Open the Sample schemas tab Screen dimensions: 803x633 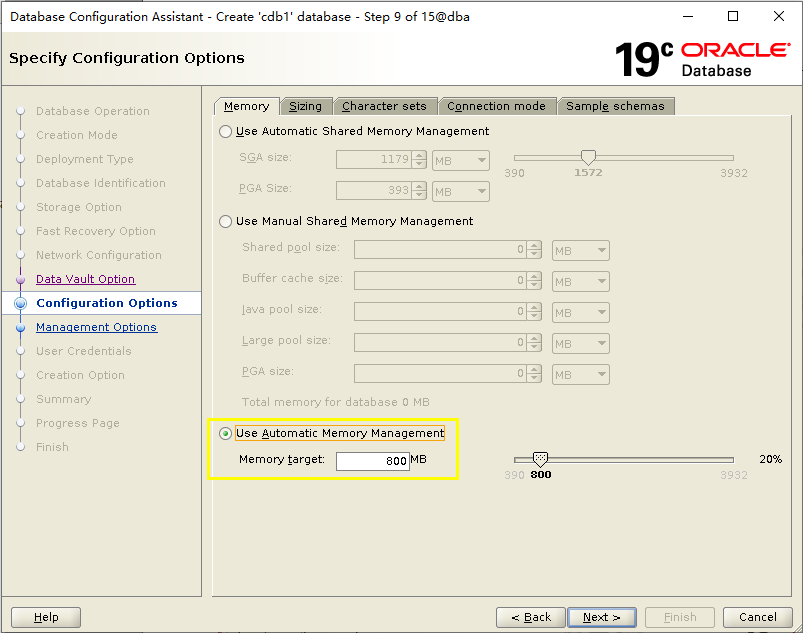tap(615, 106)
